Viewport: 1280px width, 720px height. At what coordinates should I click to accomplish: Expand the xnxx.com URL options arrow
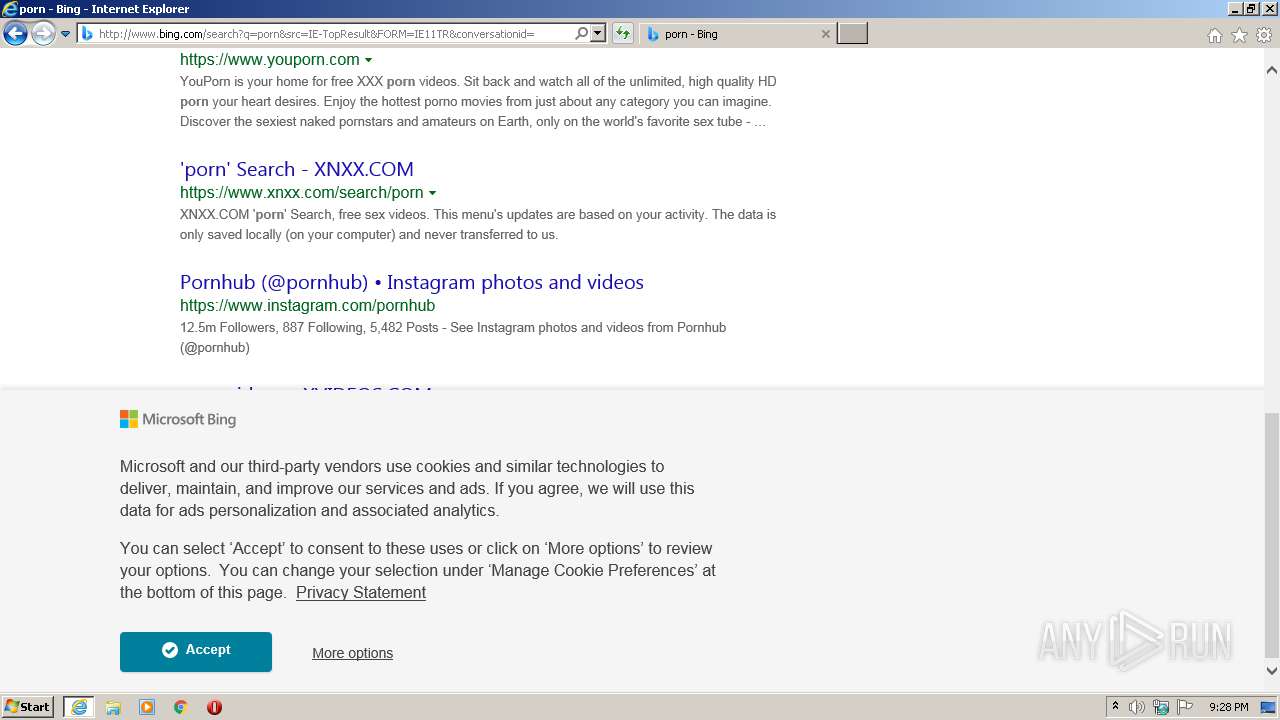[x=432, y=193]
